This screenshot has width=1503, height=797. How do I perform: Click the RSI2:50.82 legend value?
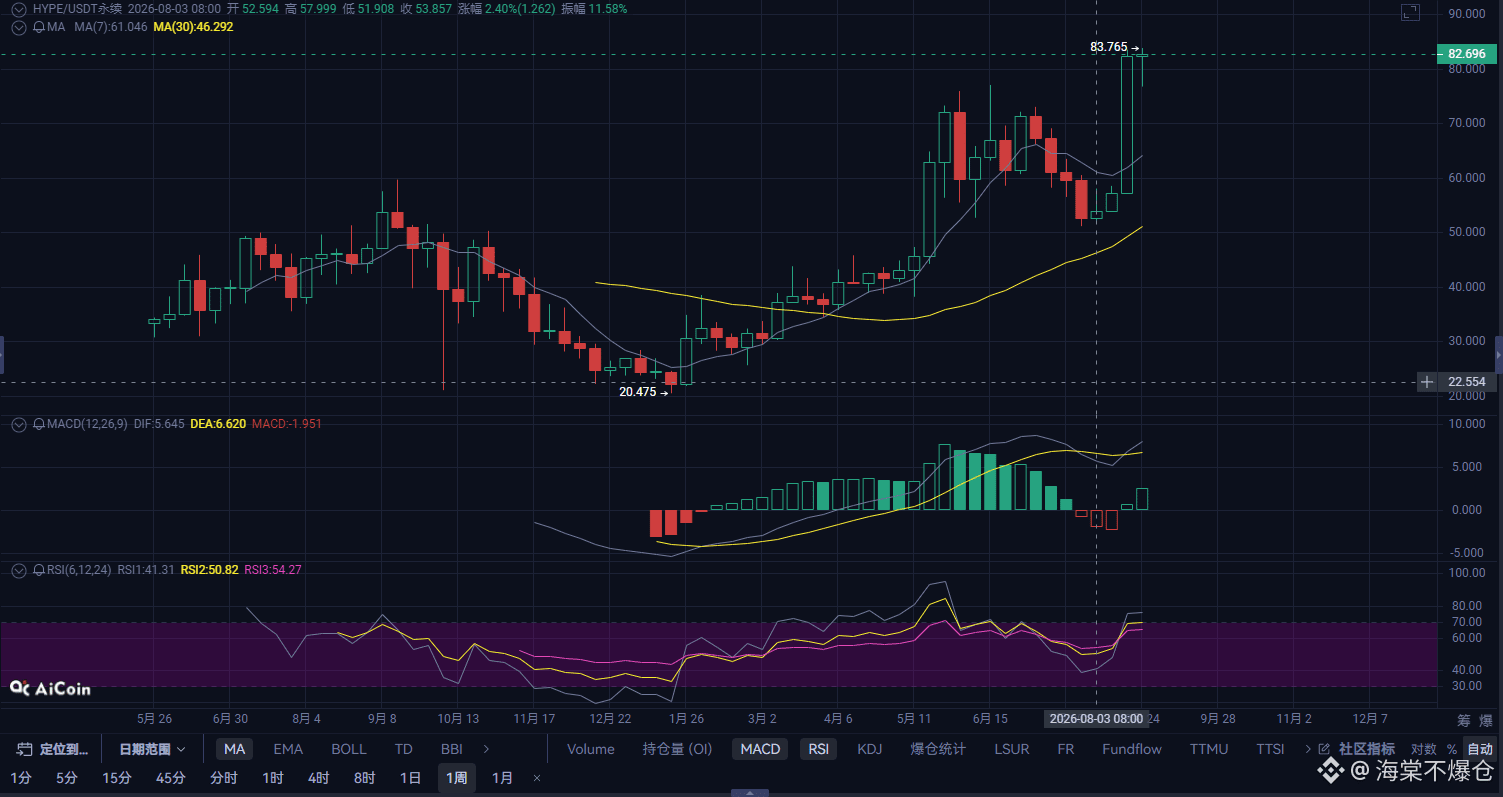(x=209, y=570)
